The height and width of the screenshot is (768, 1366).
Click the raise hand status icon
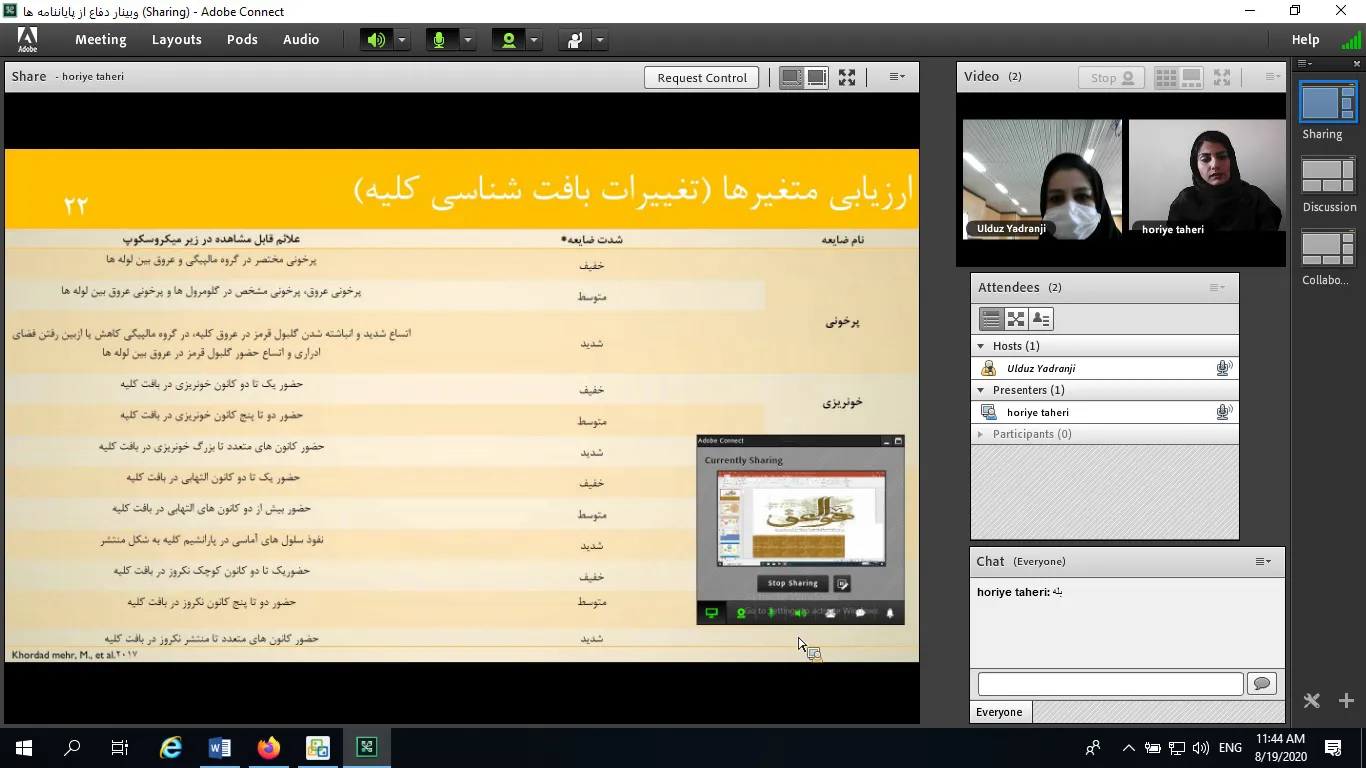point(575,40)
